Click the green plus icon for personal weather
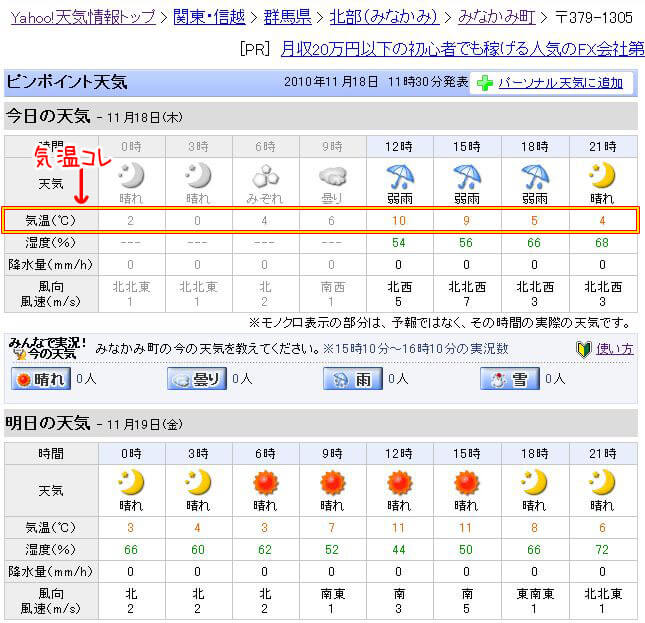The height and width of the screenshot is (623, 645). coord(485,83)
